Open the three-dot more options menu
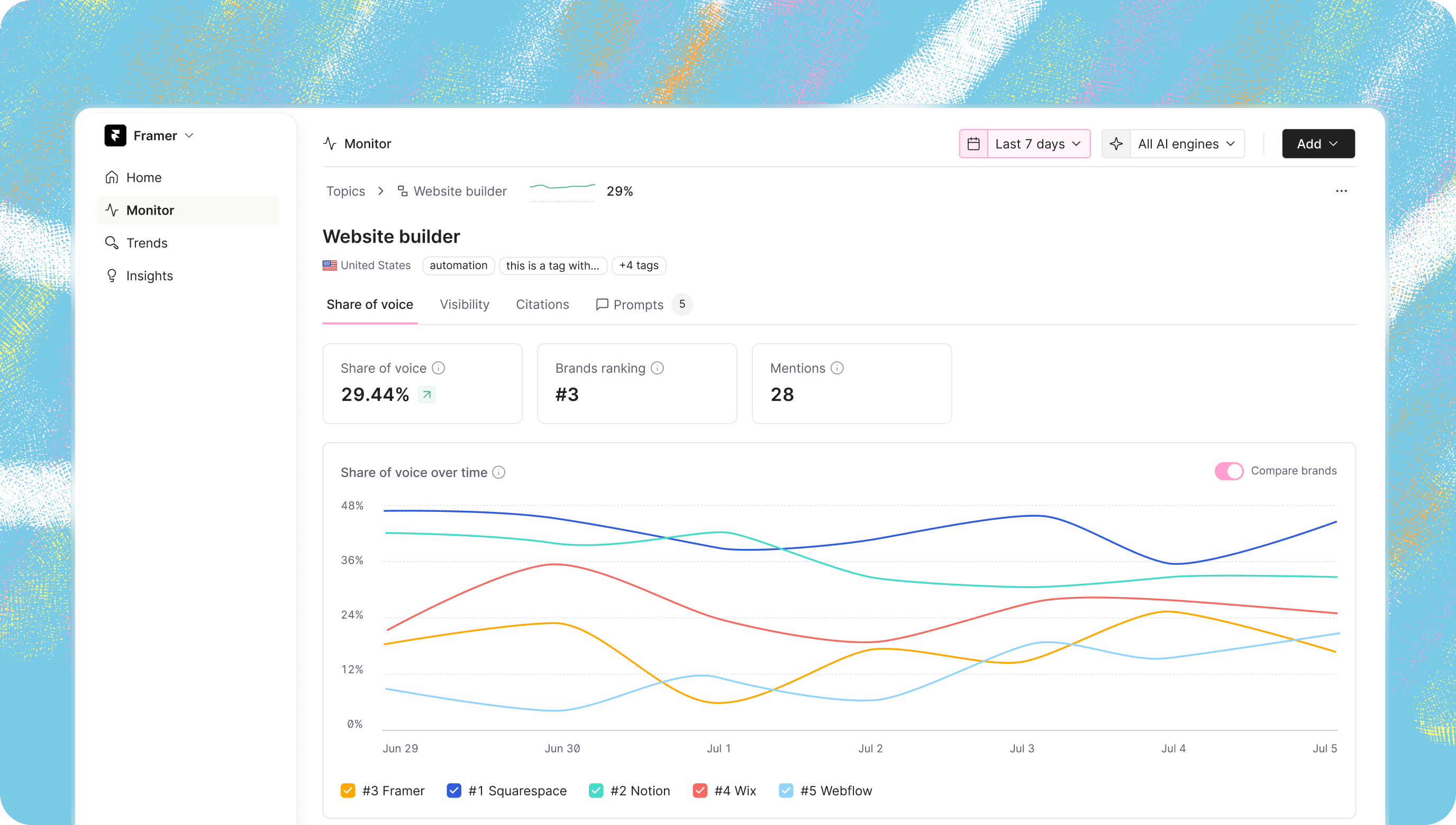This screenshot has height=825, width=1456. [1341, 191]
